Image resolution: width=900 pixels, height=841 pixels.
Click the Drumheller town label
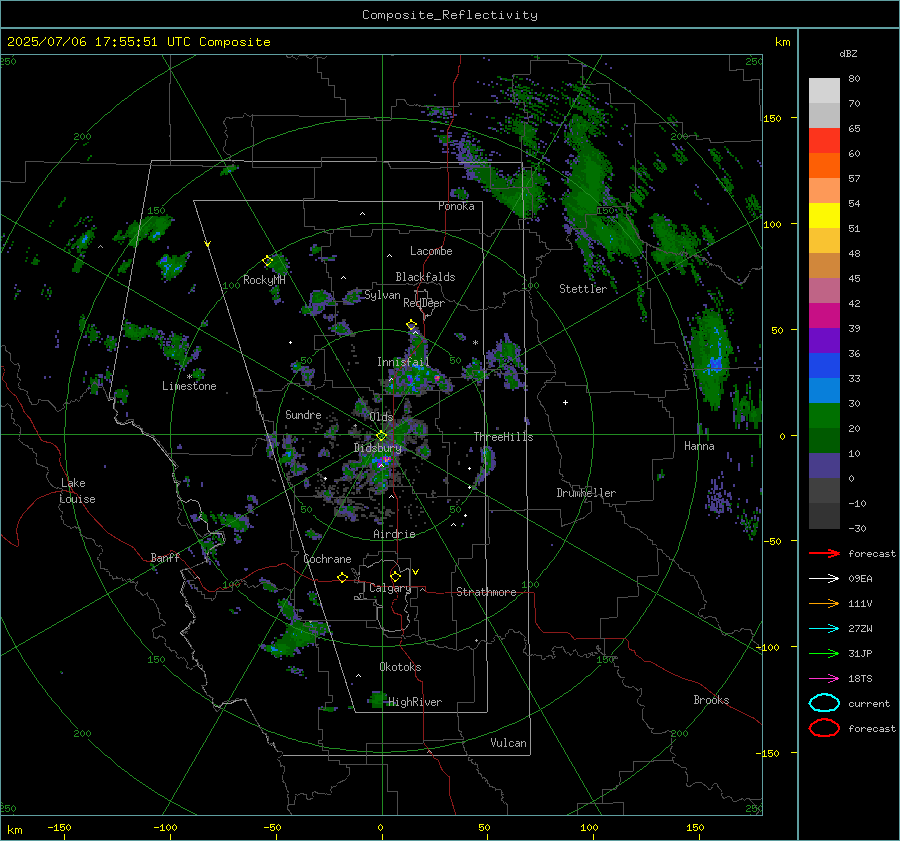[x=586, y=493]
